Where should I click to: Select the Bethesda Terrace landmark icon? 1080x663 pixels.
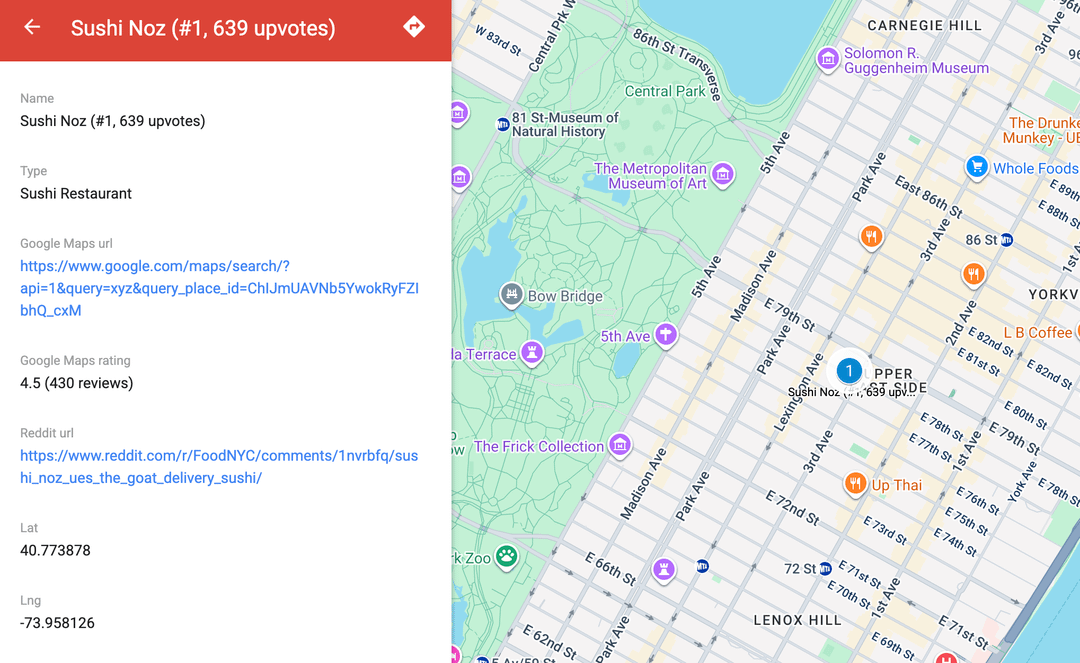(532, 353)
